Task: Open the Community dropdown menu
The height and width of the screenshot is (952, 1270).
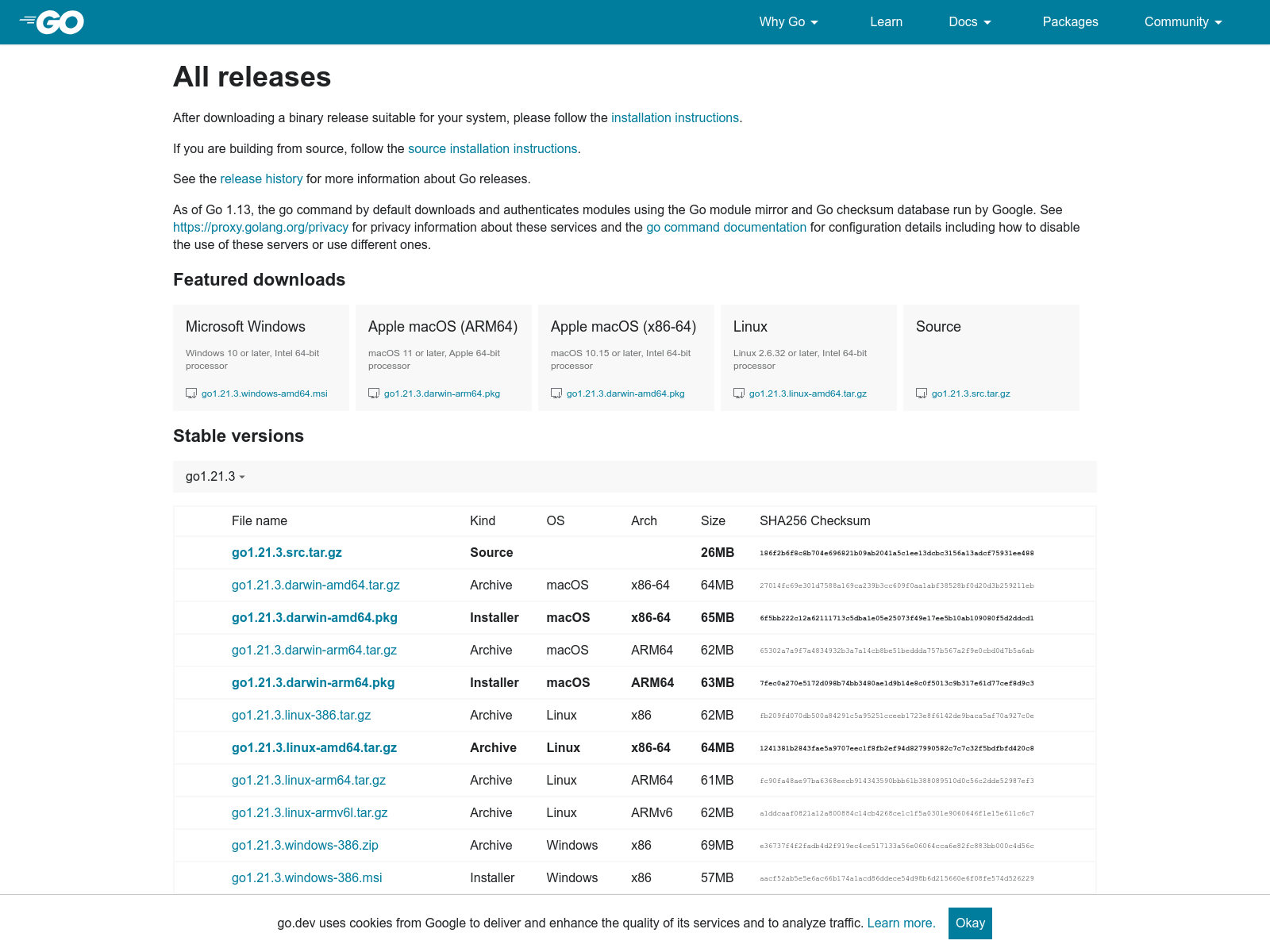Action: 1183,22
